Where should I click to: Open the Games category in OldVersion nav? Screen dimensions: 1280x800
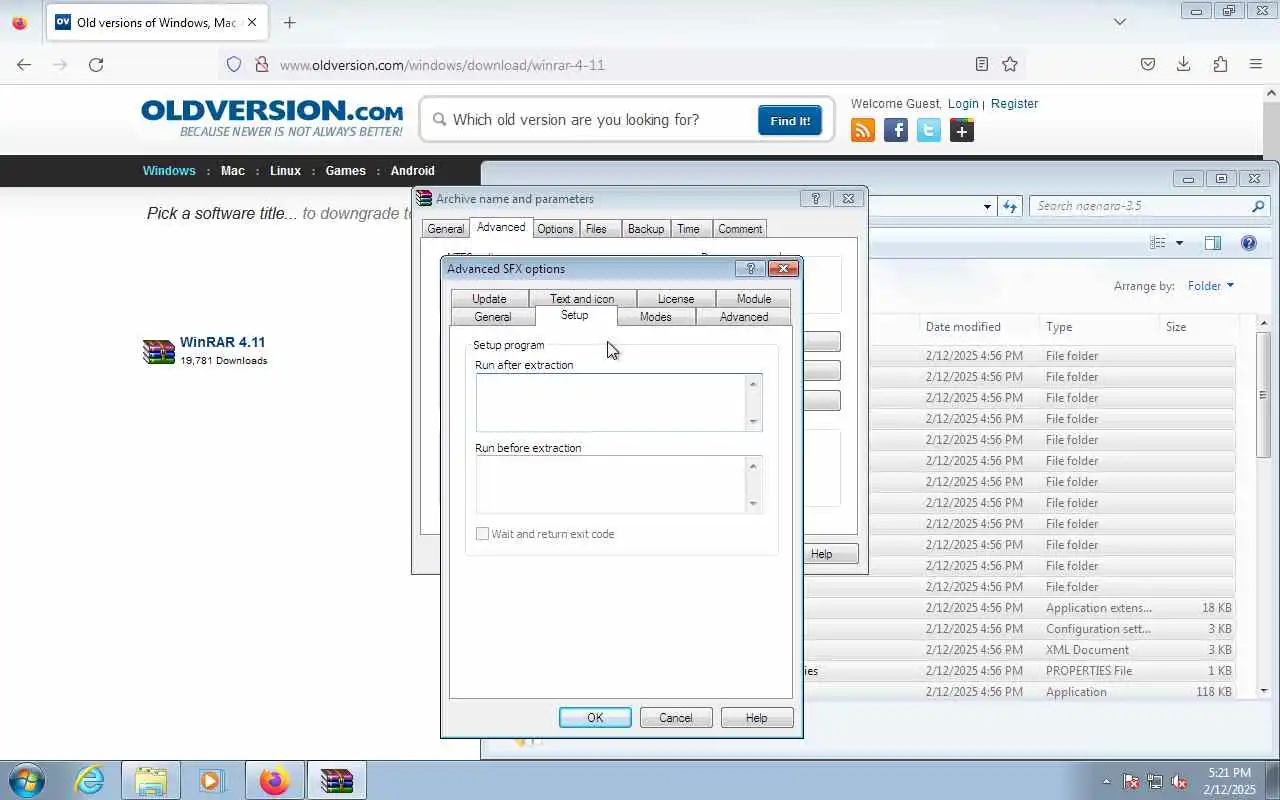[346, 171]
